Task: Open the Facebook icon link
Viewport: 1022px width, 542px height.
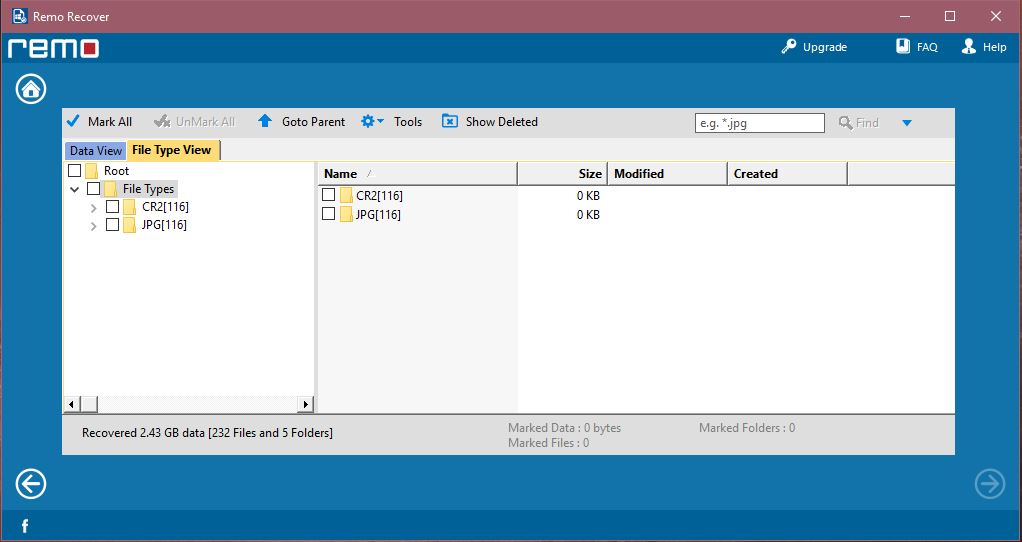Action: 24,526
